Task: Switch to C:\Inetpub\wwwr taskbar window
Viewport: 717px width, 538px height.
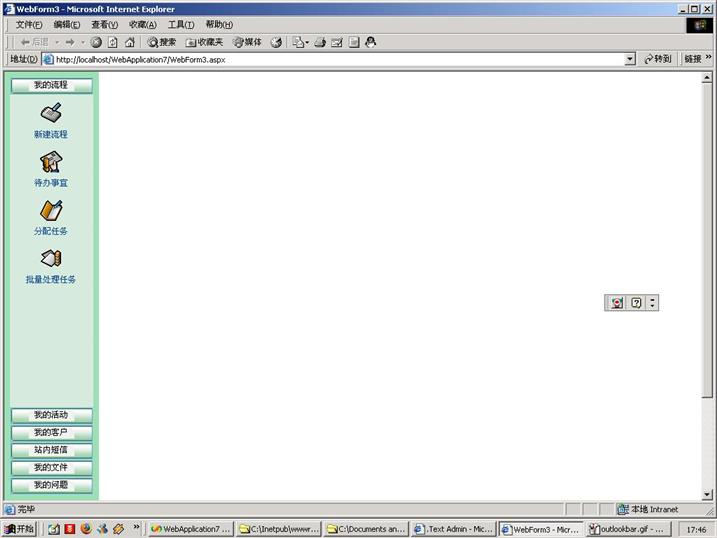Action: coord(279,529)
